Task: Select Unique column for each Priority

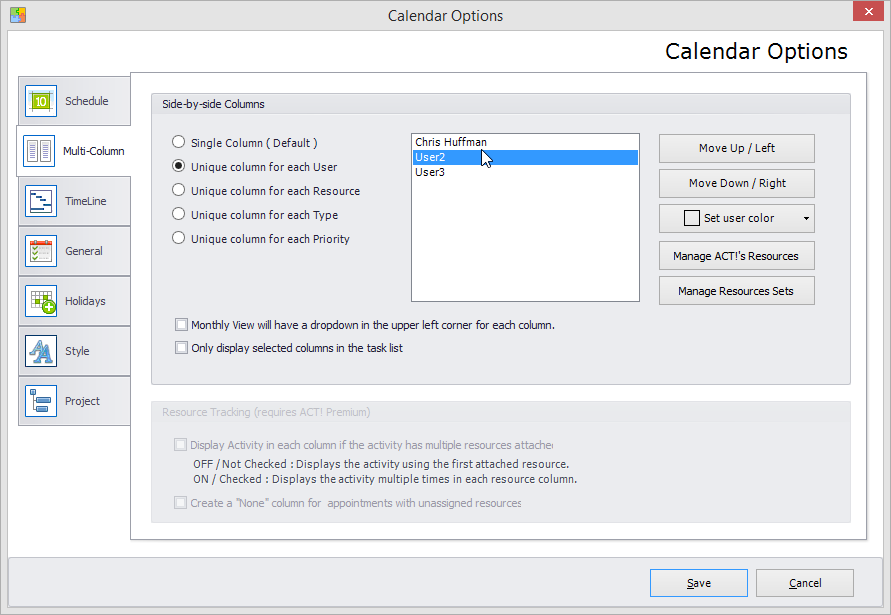Action: pyautogui.click(x=178, y=238)
